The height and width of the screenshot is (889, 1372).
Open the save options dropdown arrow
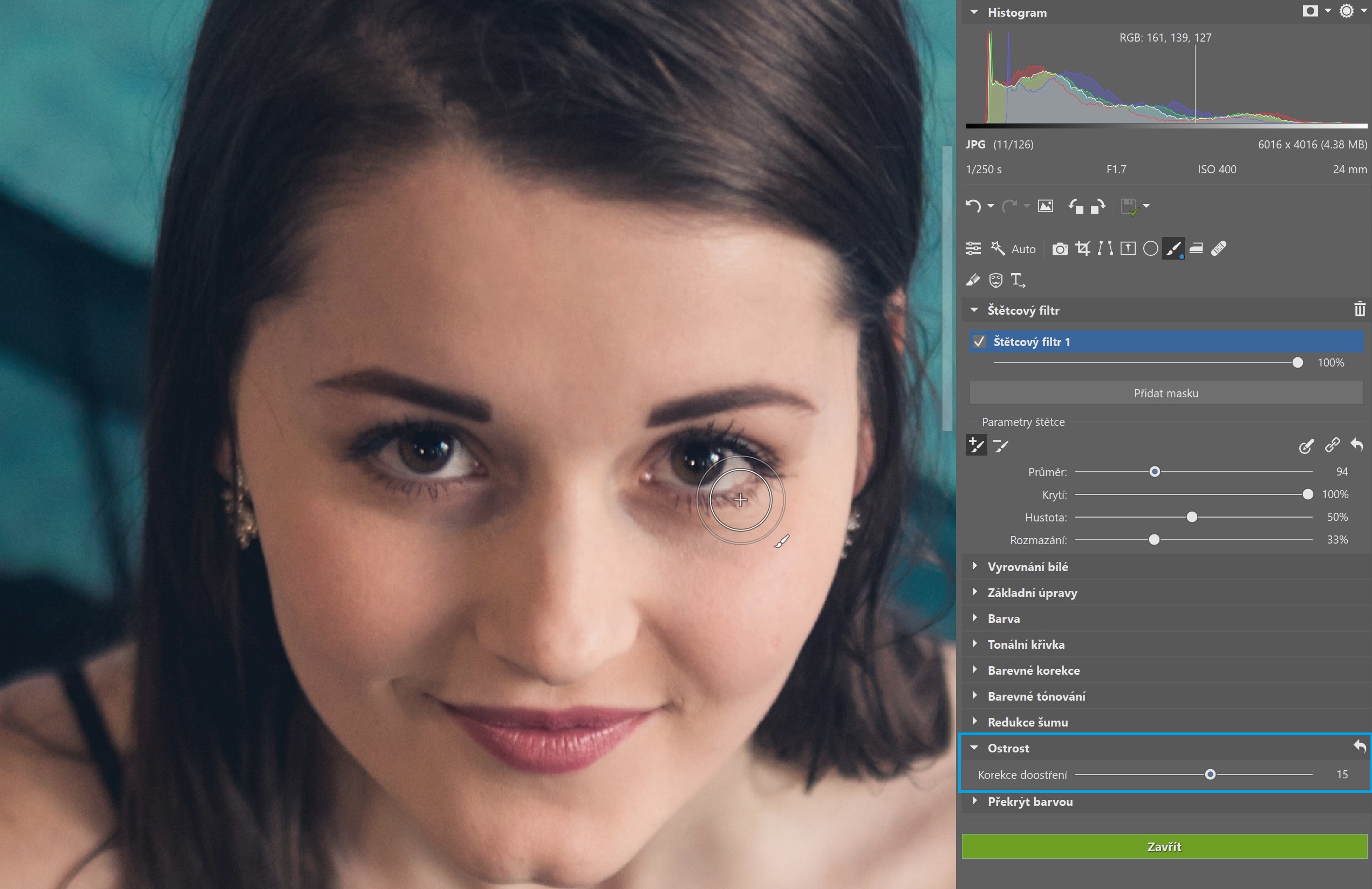[1146, 206]
